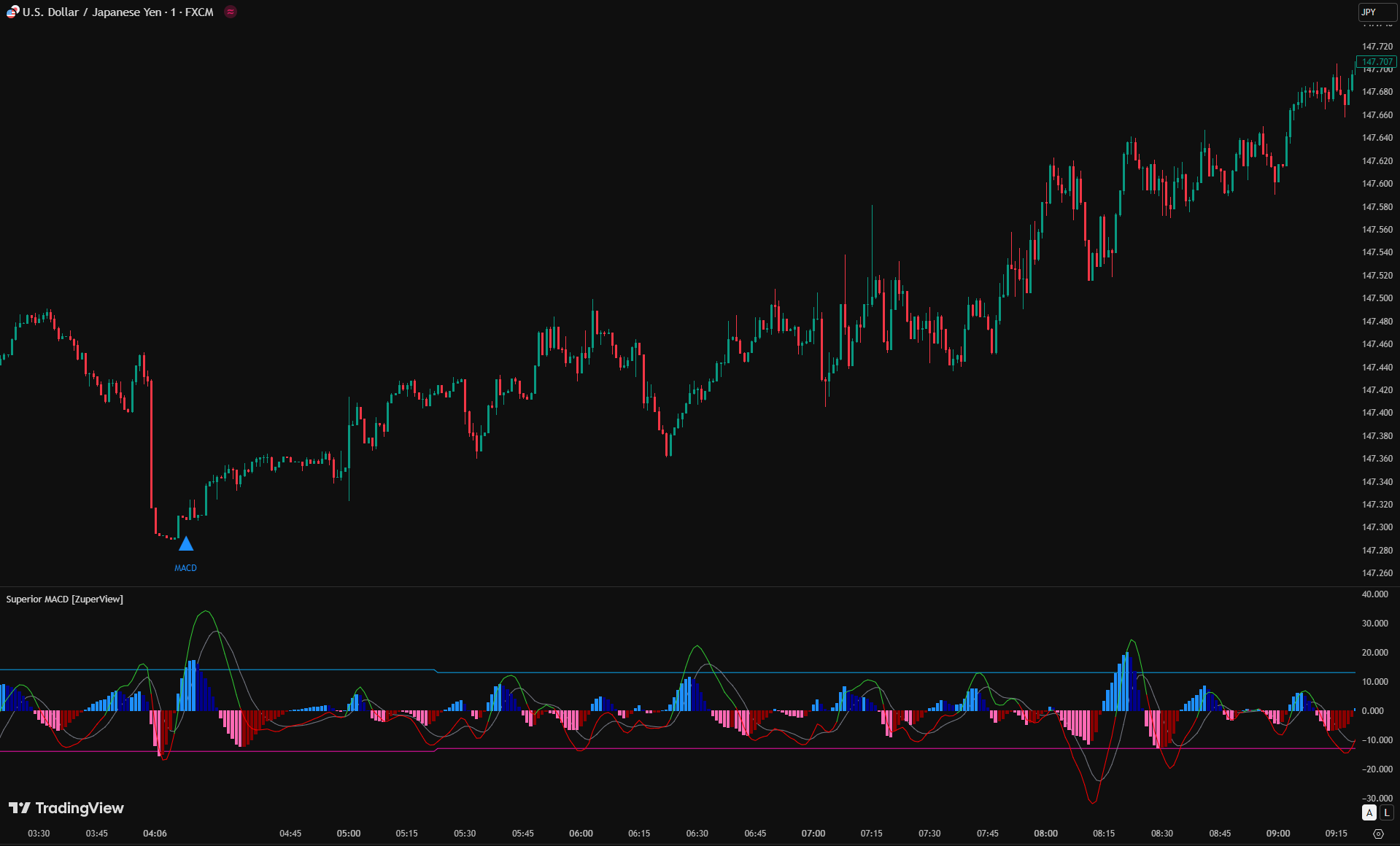Click the 08:00 label on the time axis
This screenshot has width=1400, height=846.
1045,834
